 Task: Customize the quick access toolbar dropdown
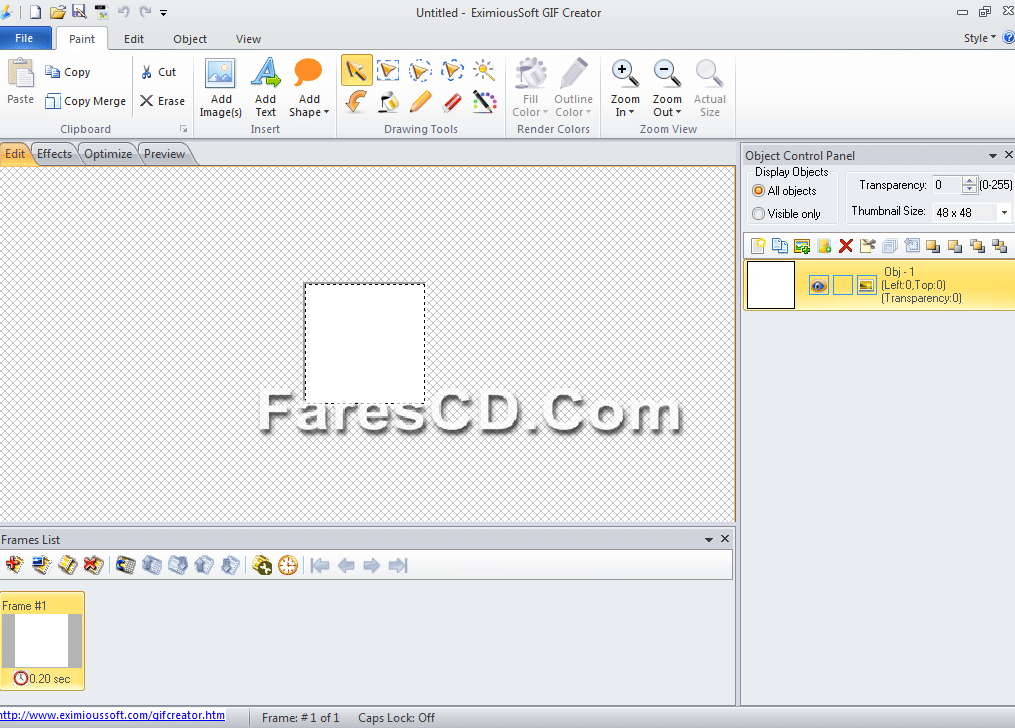[164, 12]
